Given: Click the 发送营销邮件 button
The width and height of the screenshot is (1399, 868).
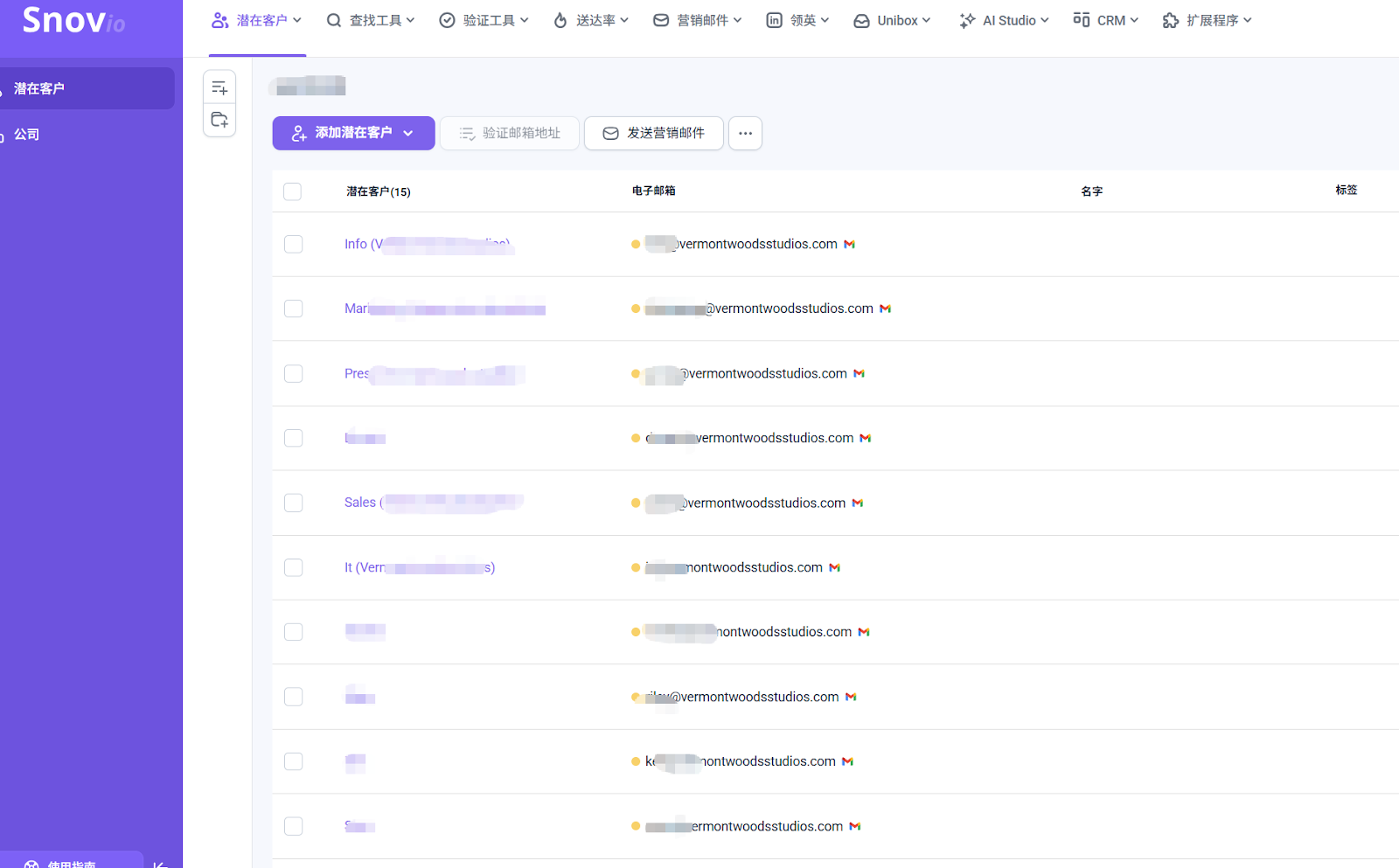Looking at the screenshot, I should click(x=653, y=133).
